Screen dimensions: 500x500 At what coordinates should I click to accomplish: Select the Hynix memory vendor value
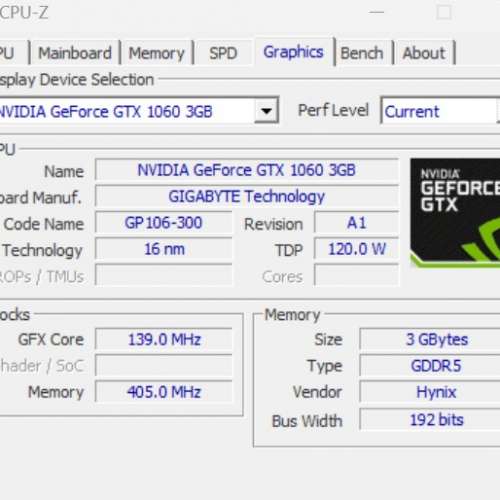(x=430, y=392)
